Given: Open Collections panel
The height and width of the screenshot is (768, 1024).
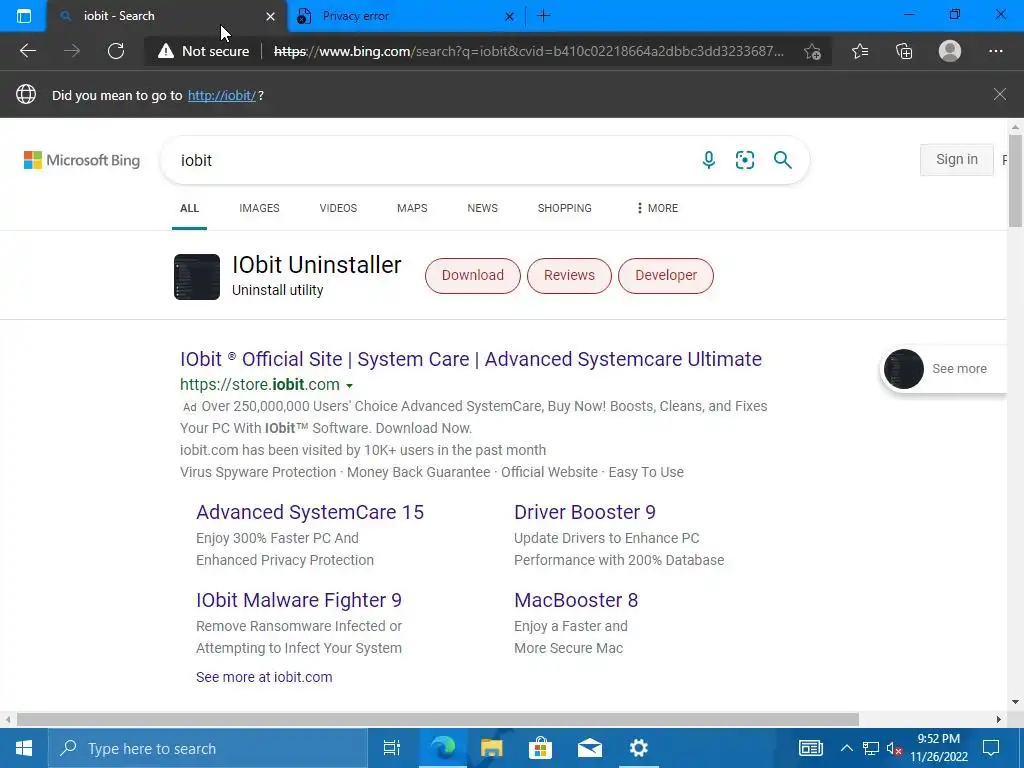Looking at the screenshot, I should 904,51.
